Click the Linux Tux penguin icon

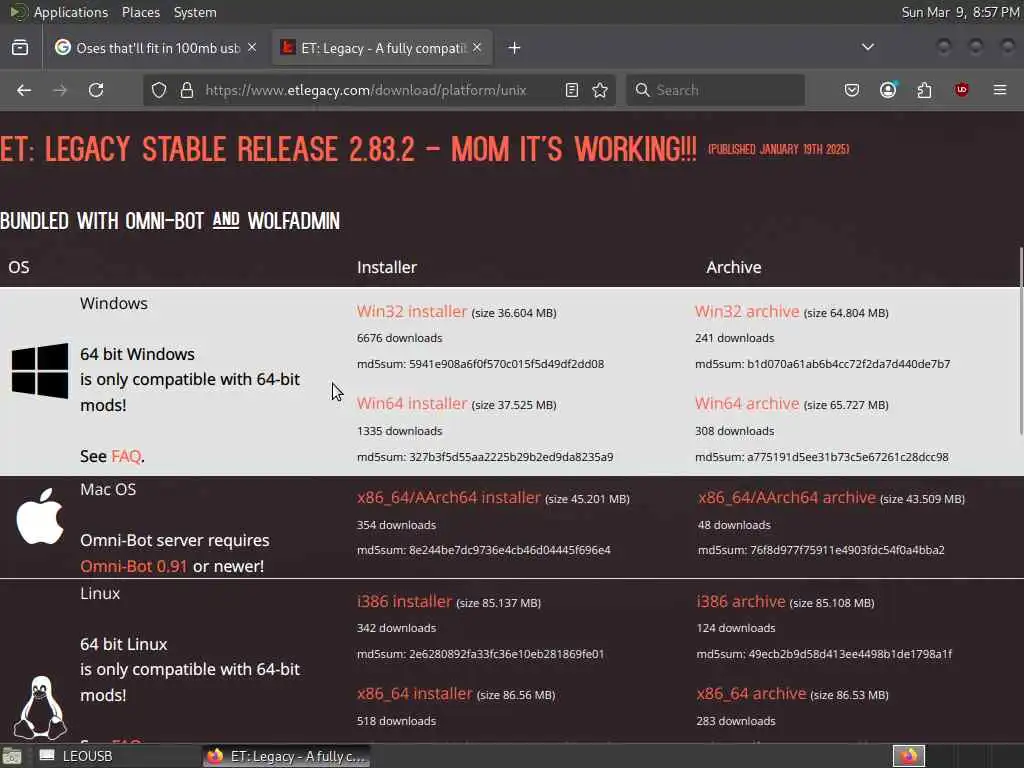40,707
